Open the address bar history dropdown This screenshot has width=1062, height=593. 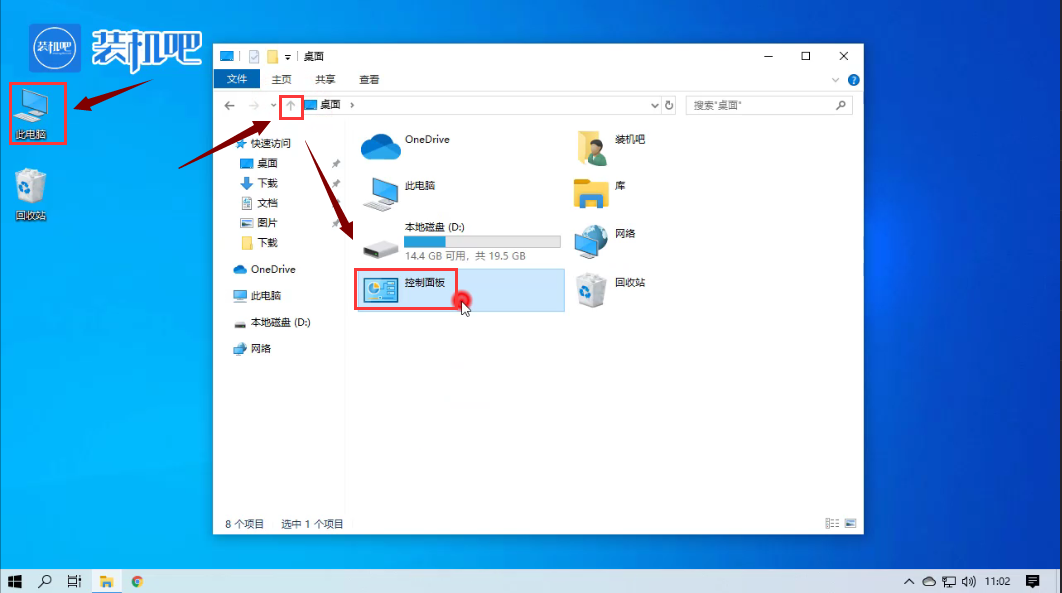[655, 105]
